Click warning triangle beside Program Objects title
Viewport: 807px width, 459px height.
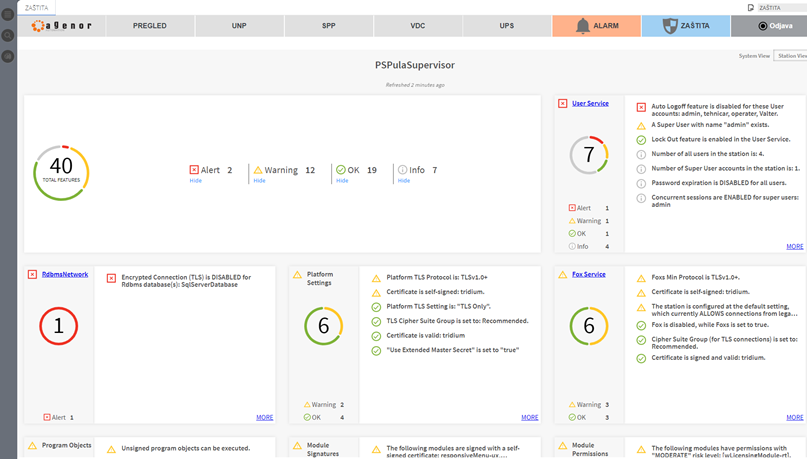(x=32, y=446)
